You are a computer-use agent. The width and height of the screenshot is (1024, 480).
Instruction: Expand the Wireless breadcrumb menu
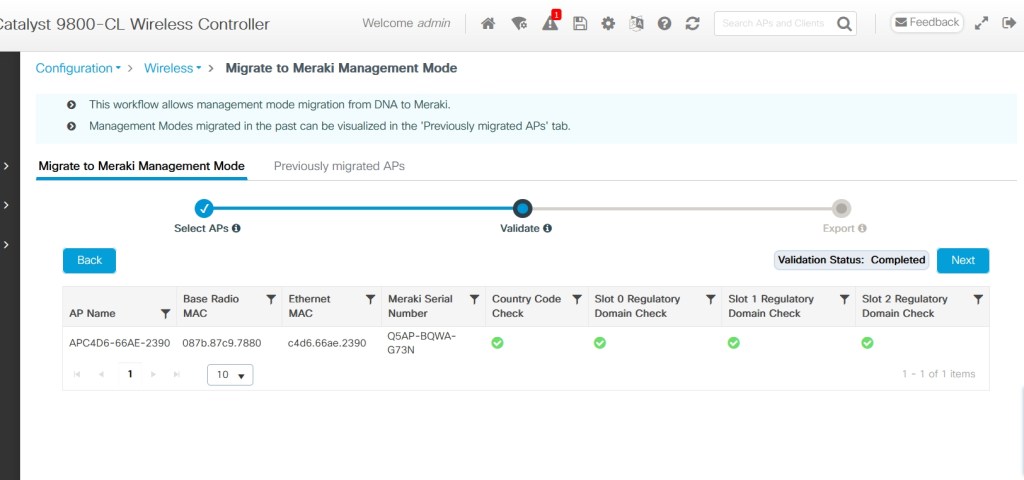click(172, 68)
